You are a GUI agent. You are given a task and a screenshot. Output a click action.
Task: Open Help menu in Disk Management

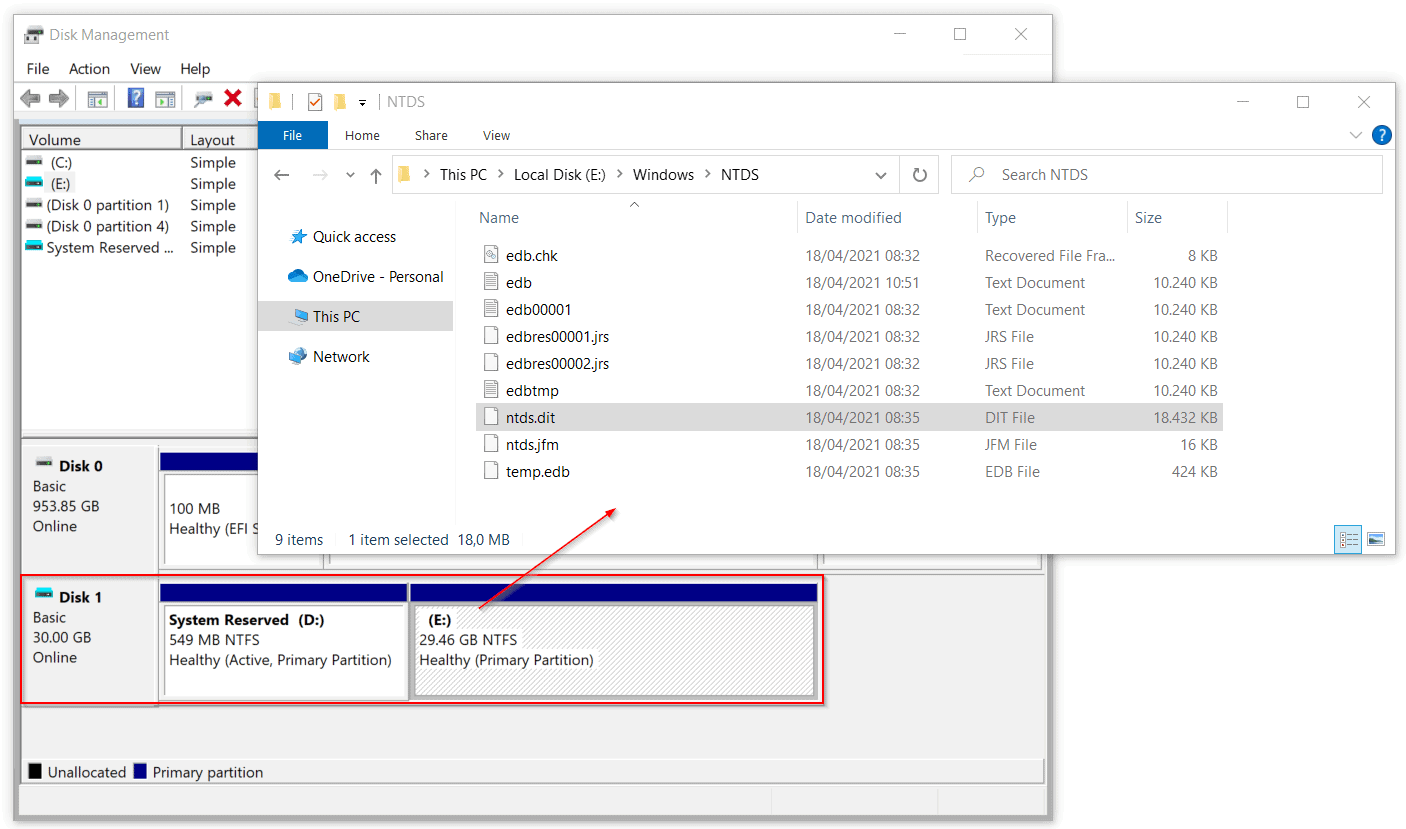(x=195, y=69)
